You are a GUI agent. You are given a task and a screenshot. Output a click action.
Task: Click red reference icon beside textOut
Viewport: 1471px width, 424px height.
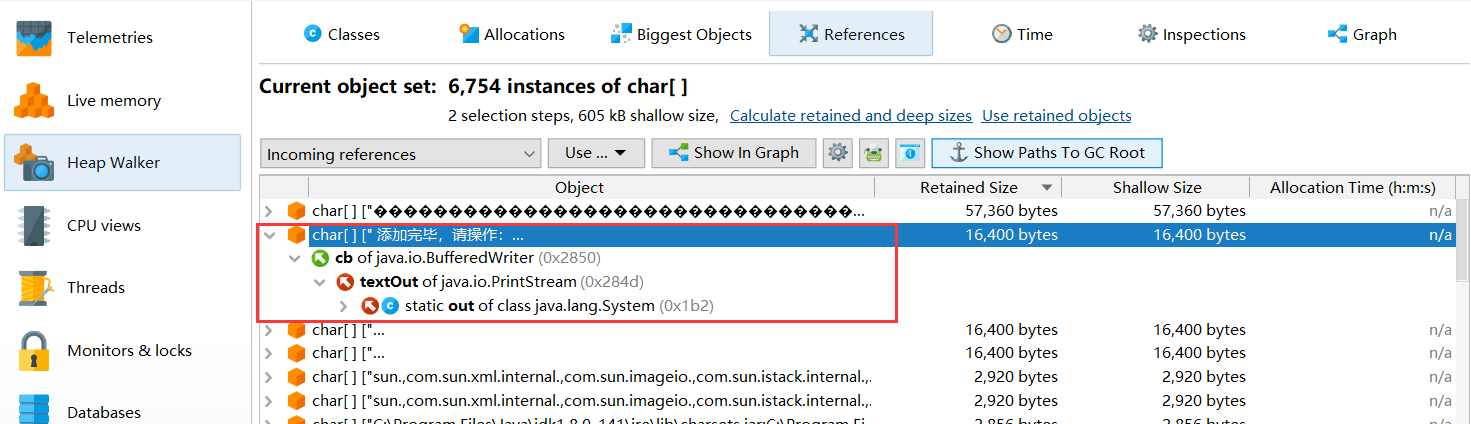[345, 282]
